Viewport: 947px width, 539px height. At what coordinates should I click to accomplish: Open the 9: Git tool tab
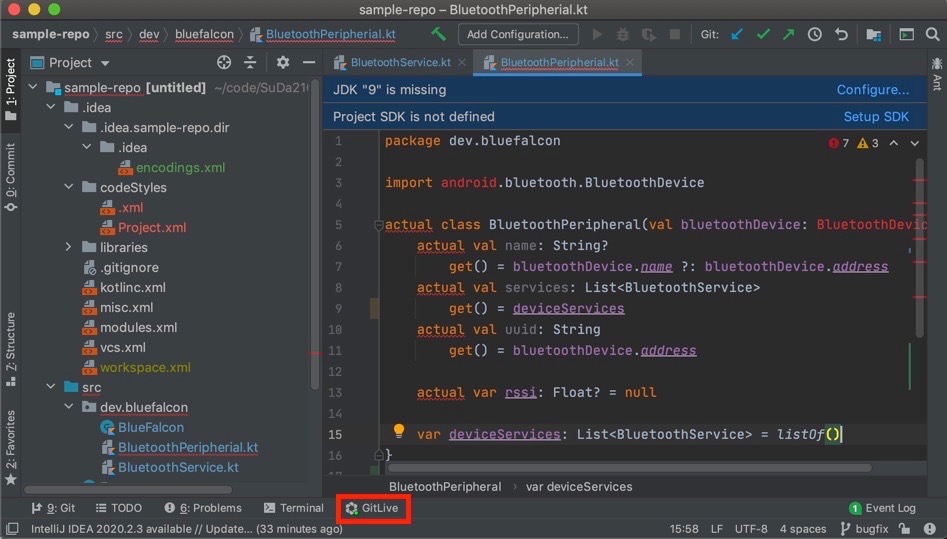53,508
